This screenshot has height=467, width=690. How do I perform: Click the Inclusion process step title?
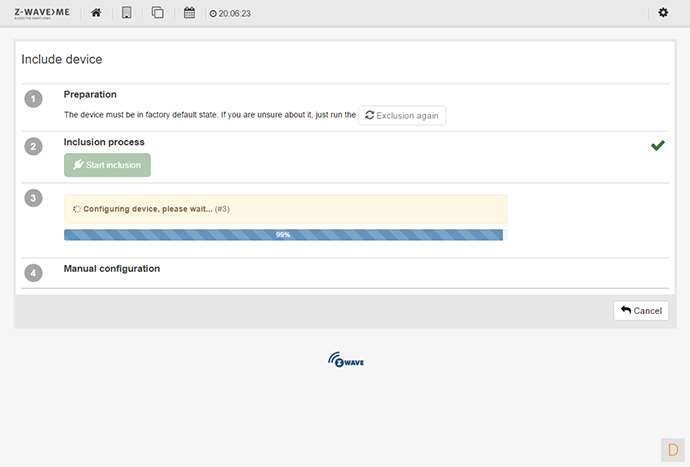[x=104, y=142]
